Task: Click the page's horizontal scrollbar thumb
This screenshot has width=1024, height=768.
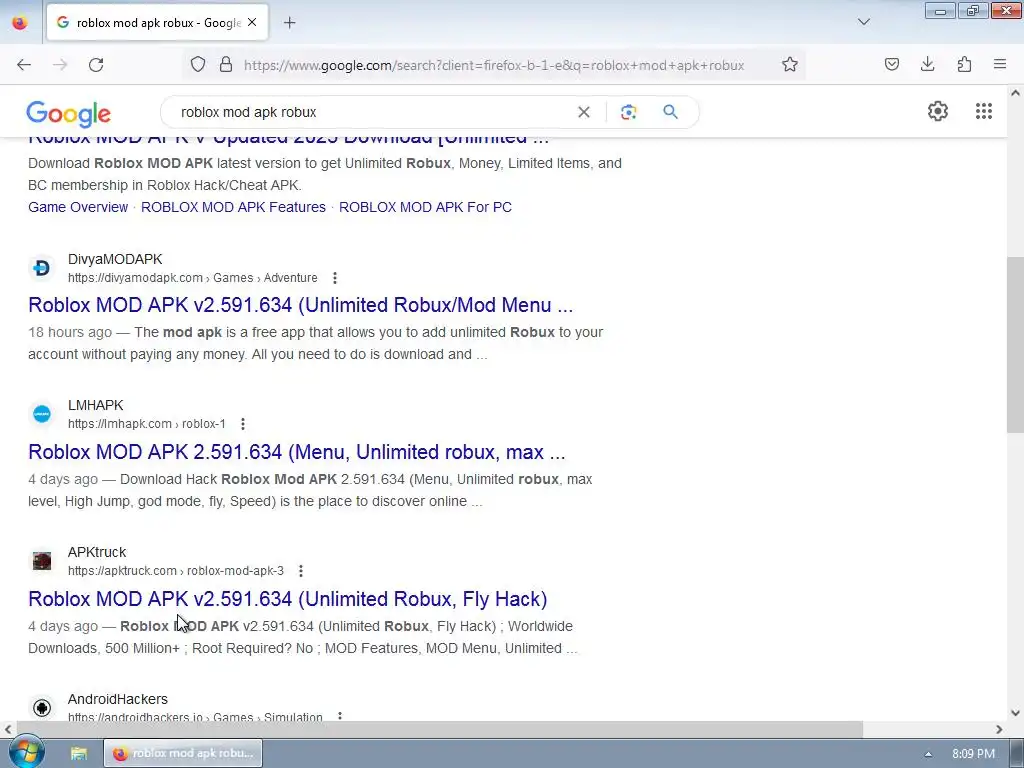Action: pos(440,729)
